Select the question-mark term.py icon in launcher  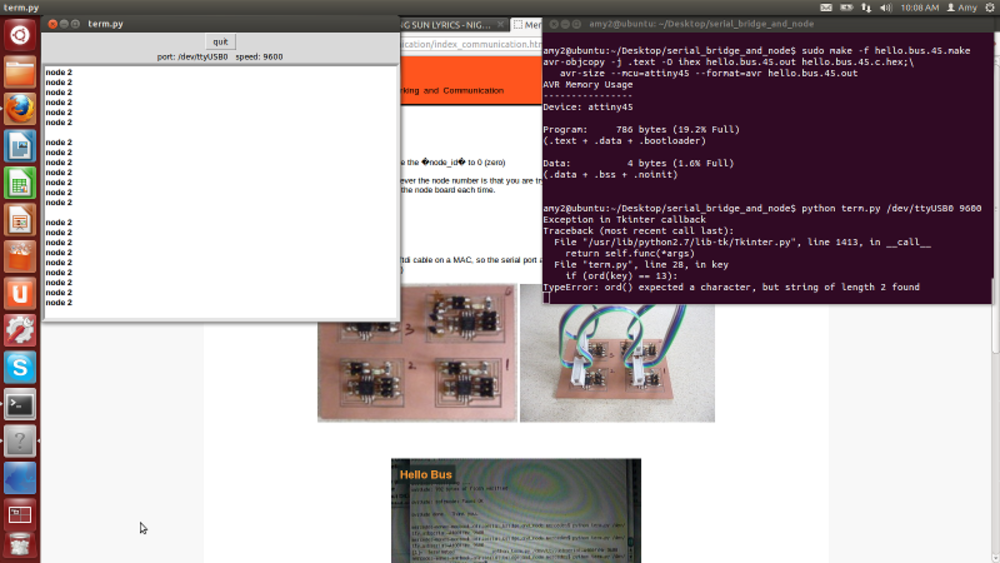click(20, 441)
